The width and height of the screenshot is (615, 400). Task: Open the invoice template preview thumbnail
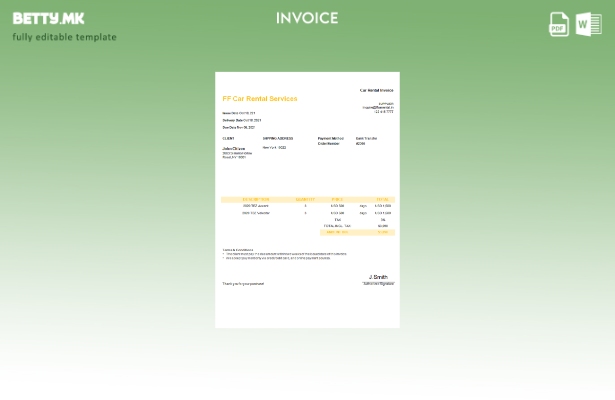click(x=307, y=199)
